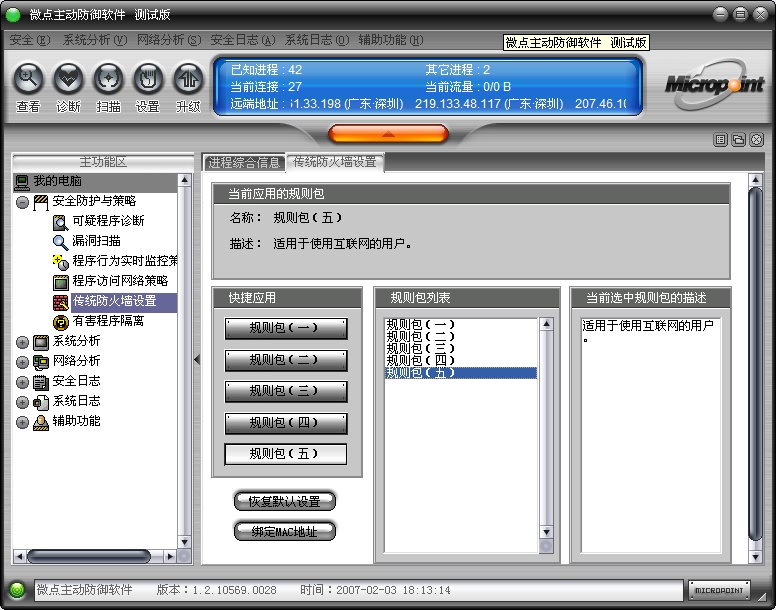
Task: Click the Micropoint logo
Action: tap(714, 85)
